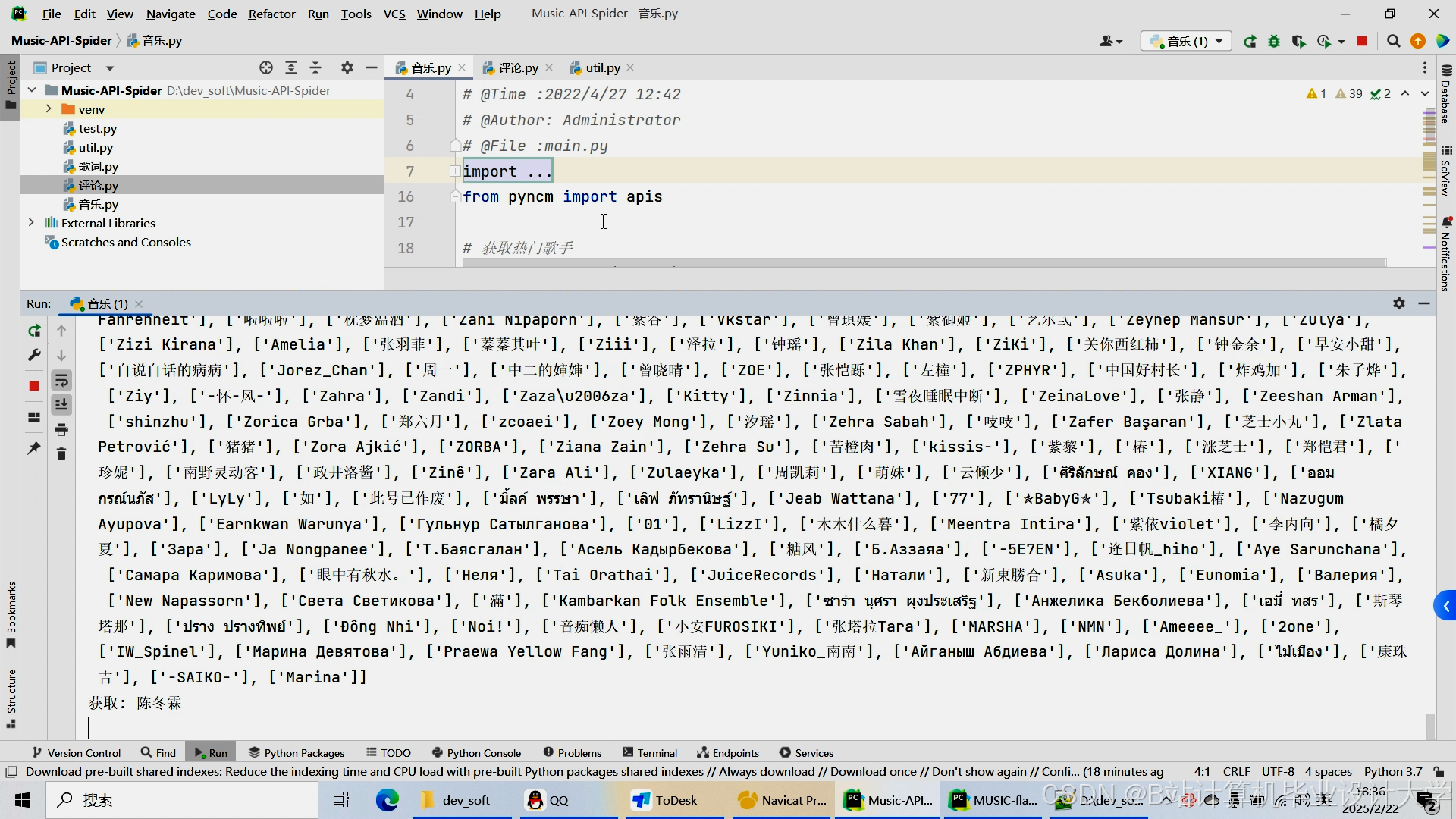The height and width of the screenshot is (819, 1456).
Task: Stop the running process with the red square
Action: coord(34,386)
